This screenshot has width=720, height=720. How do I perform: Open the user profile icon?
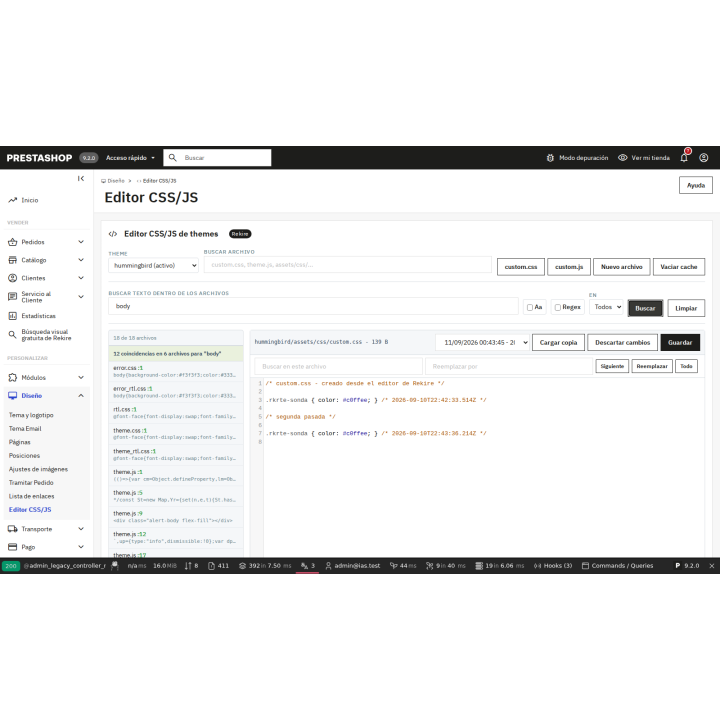(703, 158)
